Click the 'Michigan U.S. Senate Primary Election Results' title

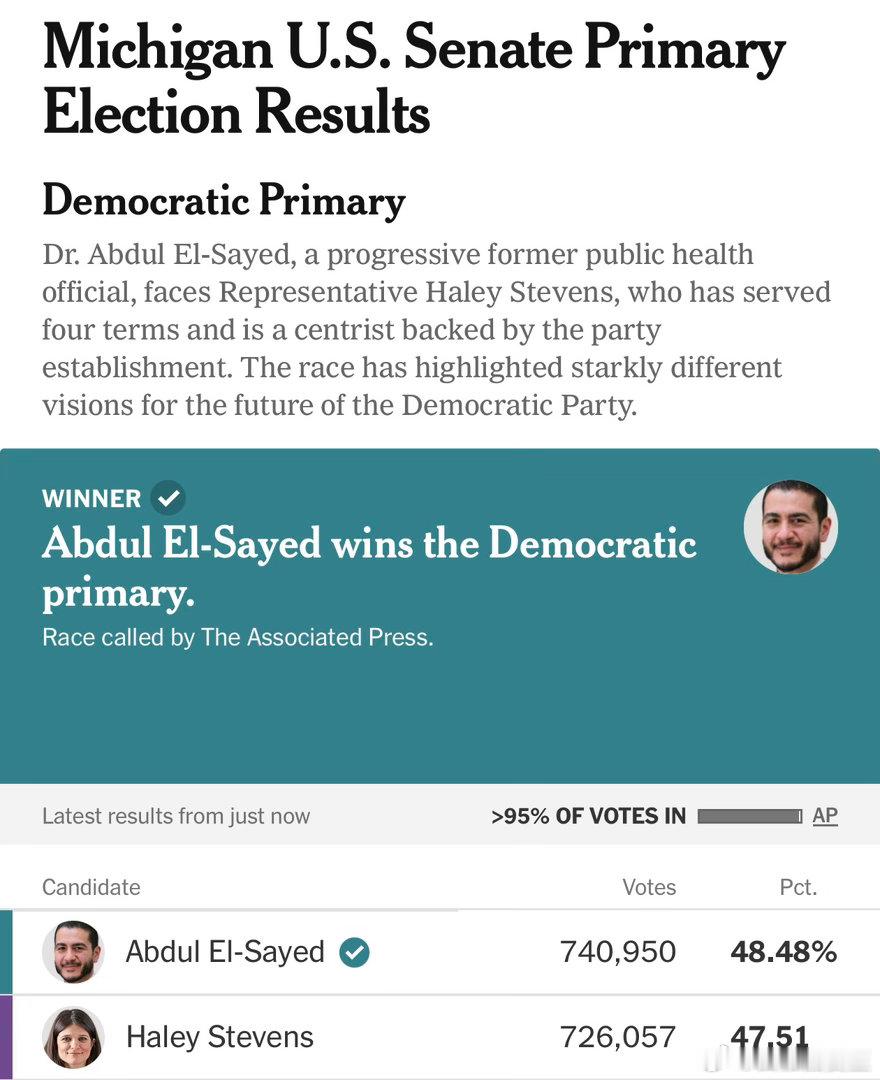point(413,80)
